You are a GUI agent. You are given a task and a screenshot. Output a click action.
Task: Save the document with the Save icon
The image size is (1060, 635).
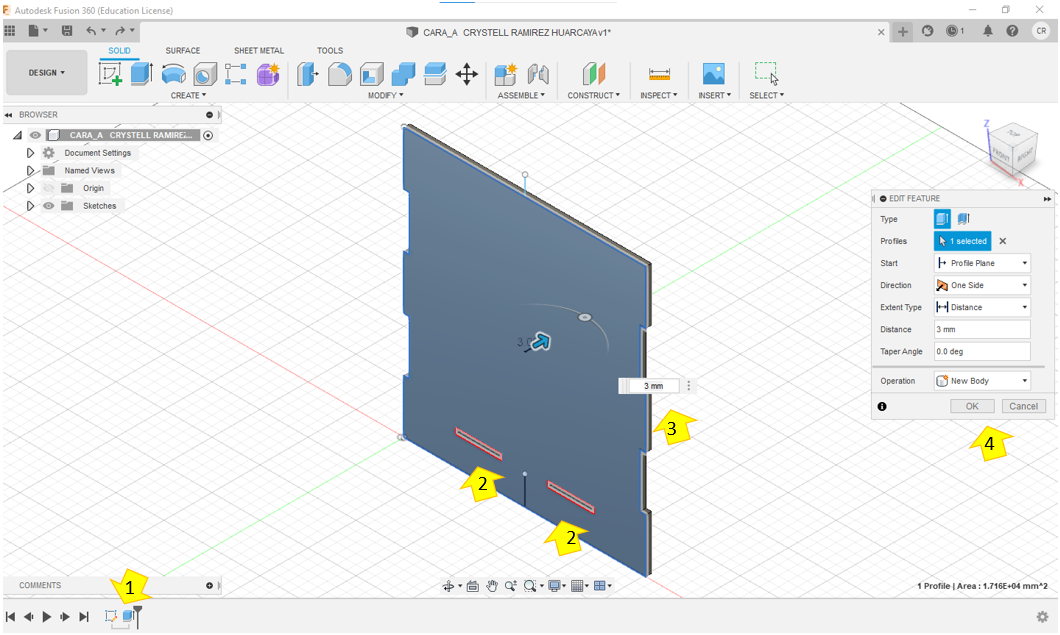coord(67,30)
